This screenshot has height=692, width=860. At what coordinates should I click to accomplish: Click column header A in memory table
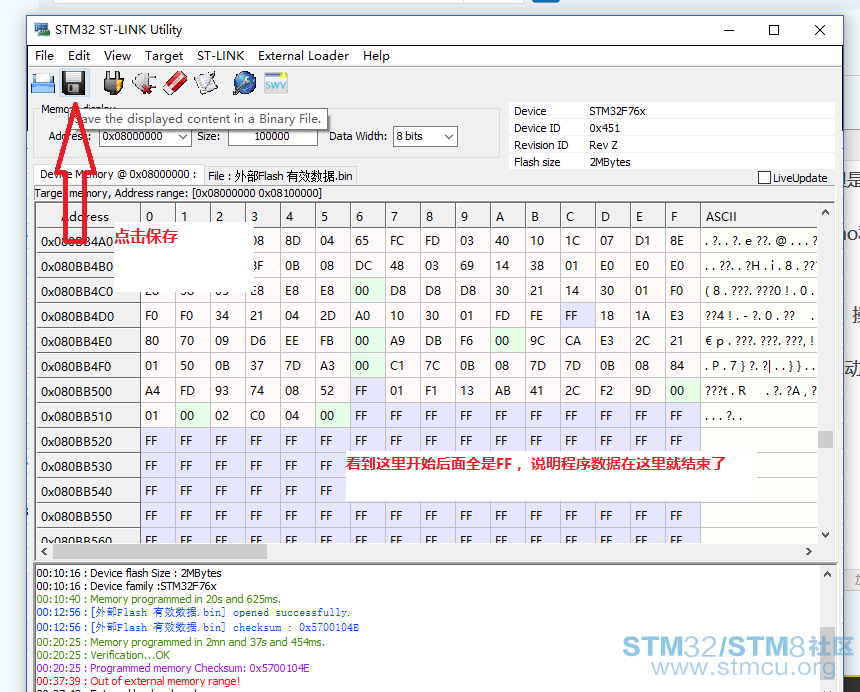tap(508, 217)
